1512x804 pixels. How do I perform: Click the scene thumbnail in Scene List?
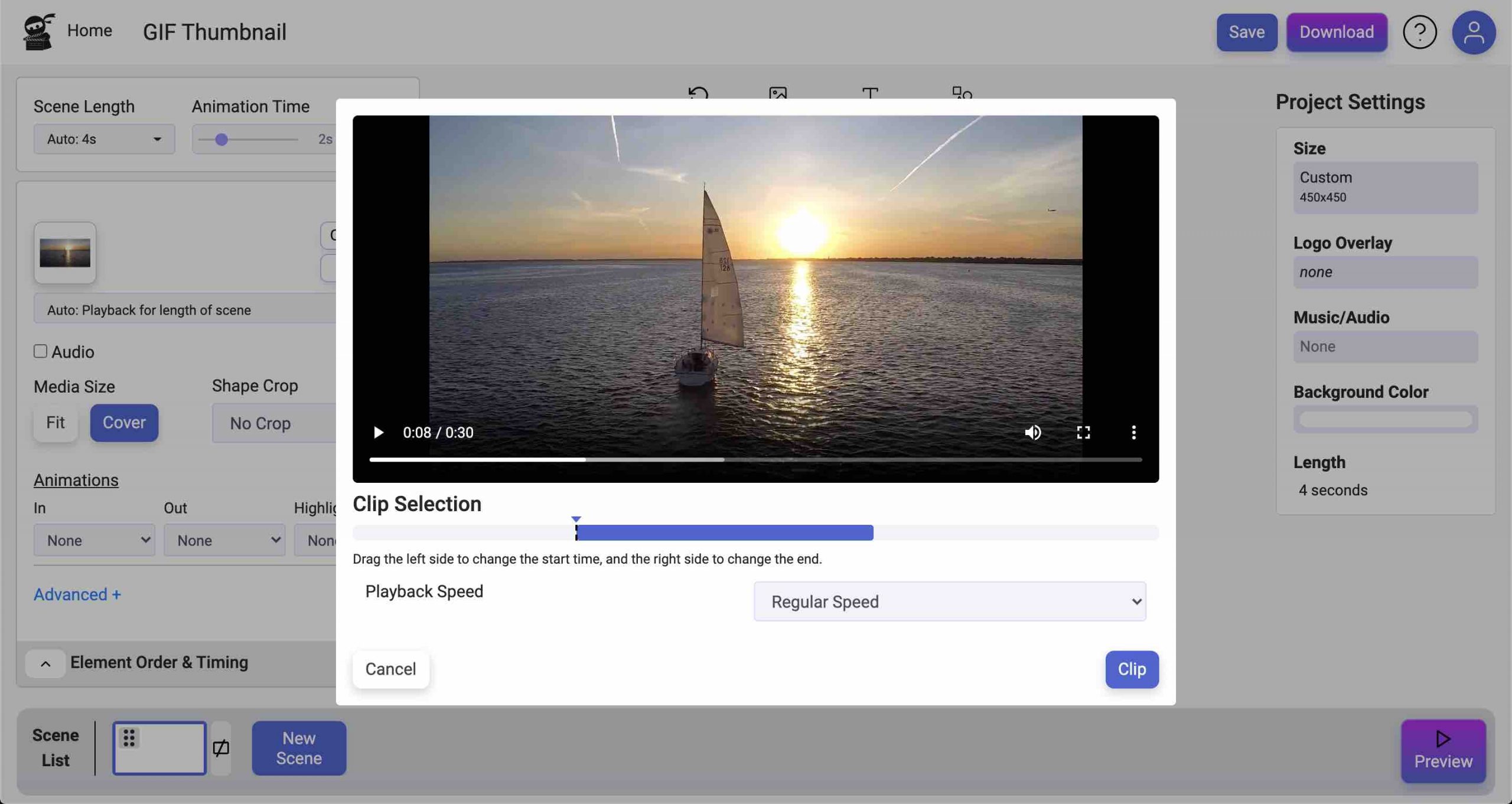click(159, 747)
